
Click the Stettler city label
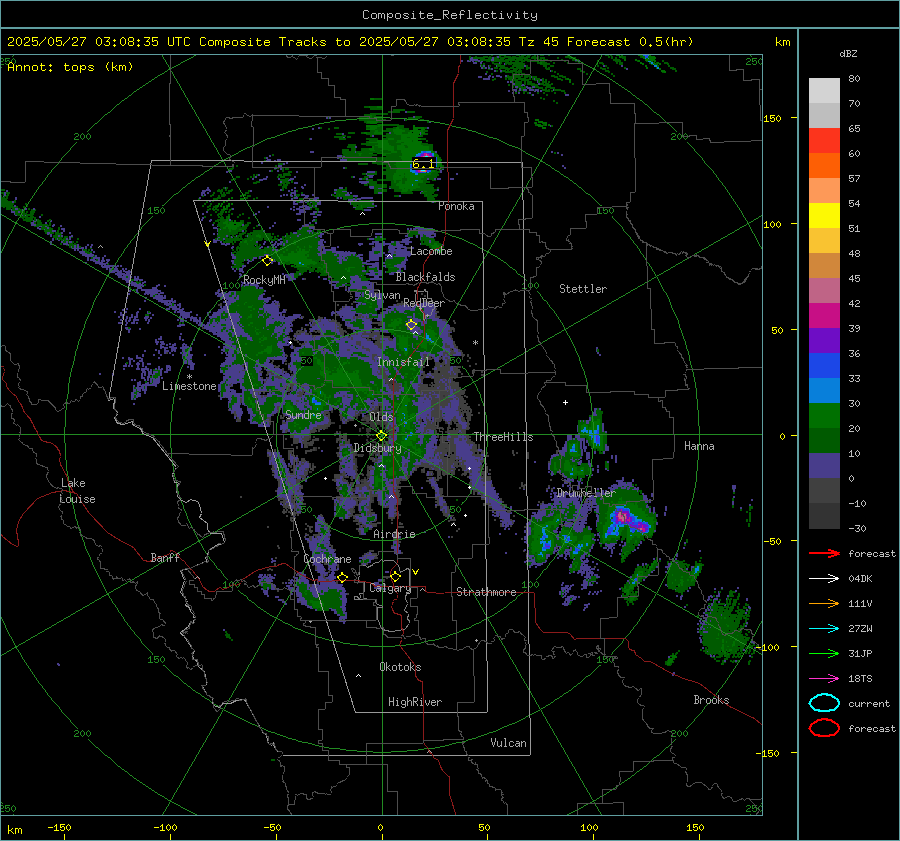click(583, 289)
